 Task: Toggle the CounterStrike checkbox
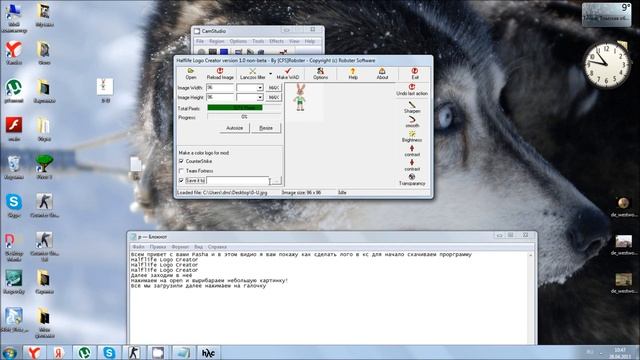(x=181, y=161)
